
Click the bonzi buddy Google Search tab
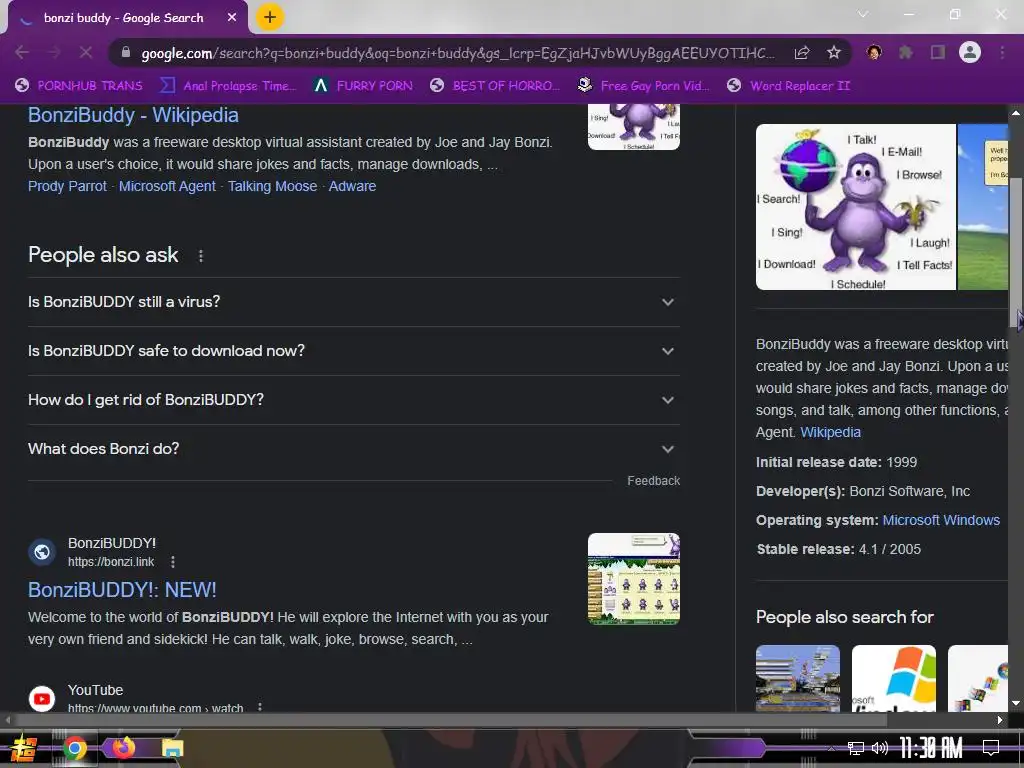124,18
